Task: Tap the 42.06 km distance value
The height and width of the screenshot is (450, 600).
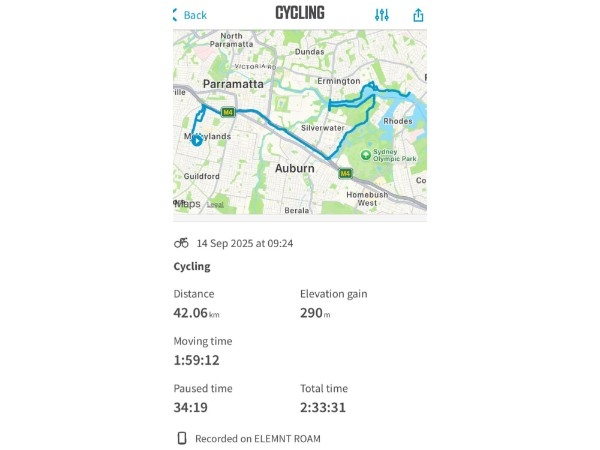Action: pyautogui.click(x=196, y=313)
